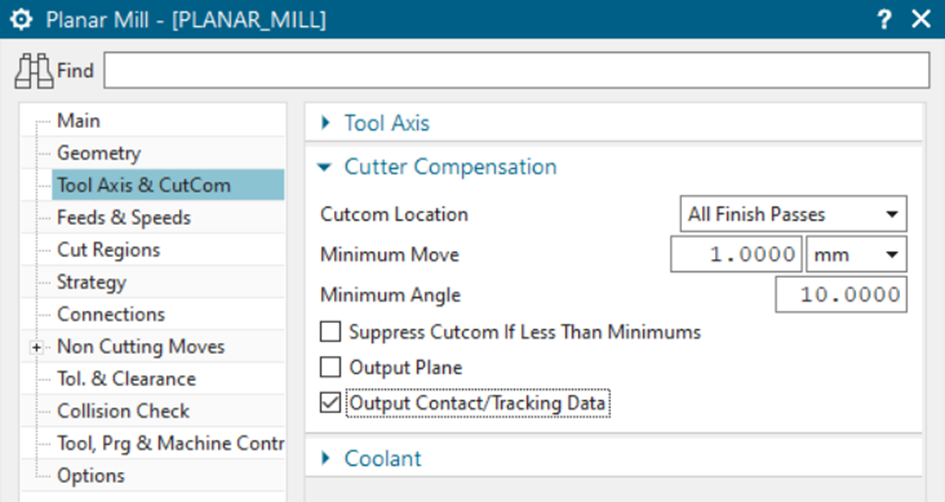Click the Minimum Angle value field

coord(840,296)
